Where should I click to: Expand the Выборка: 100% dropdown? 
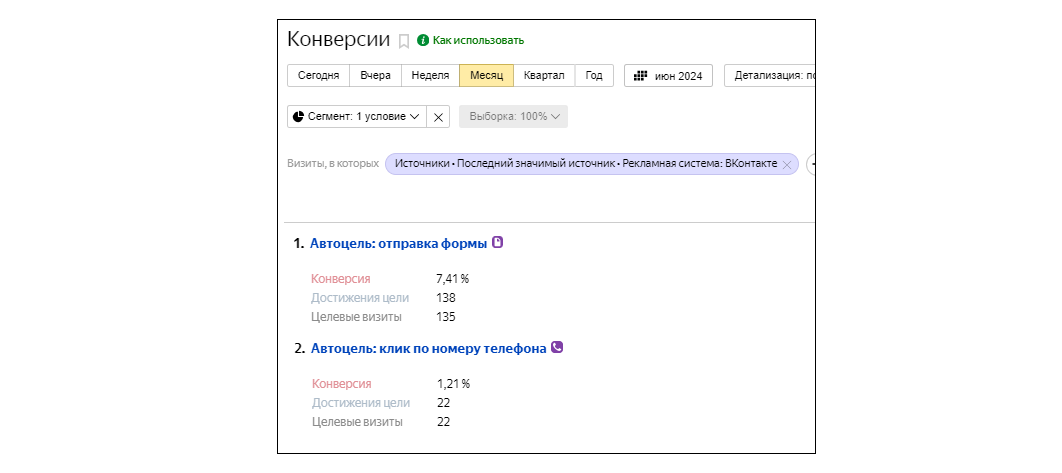pos(514,116)
